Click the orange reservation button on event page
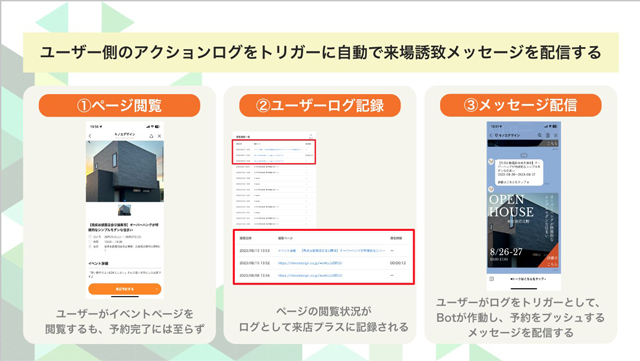Screen dimensions: 640x361 [x=124, y=289]
